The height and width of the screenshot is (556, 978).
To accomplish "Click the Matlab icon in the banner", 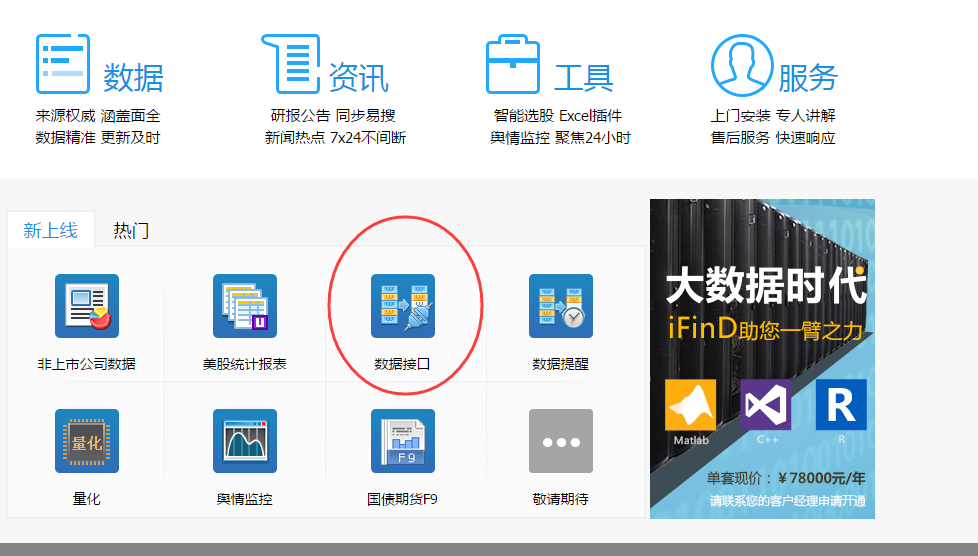I will click(x=690, y=404).
